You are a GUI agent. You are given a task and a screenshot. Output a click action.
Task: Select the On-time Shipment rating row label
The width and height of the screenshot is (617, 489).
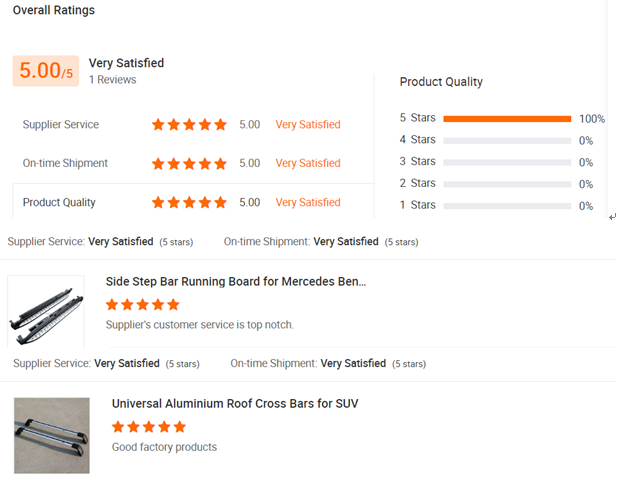(x=65, y=163)
